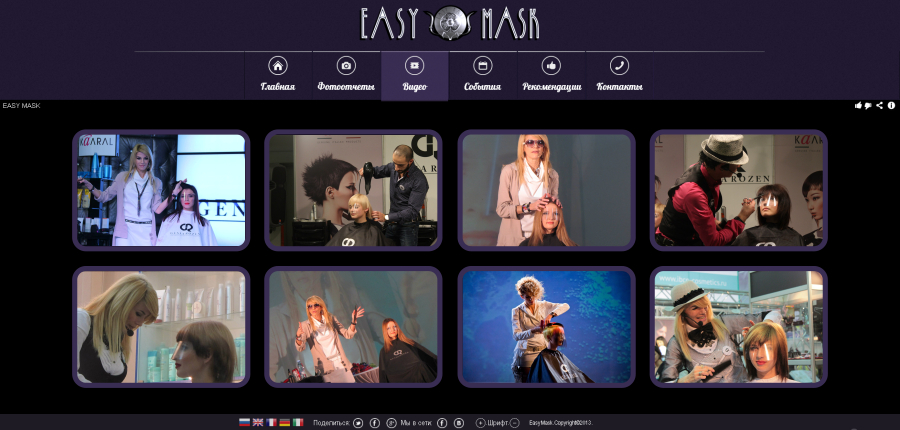Open the info icon at top right

coord(891,106)
